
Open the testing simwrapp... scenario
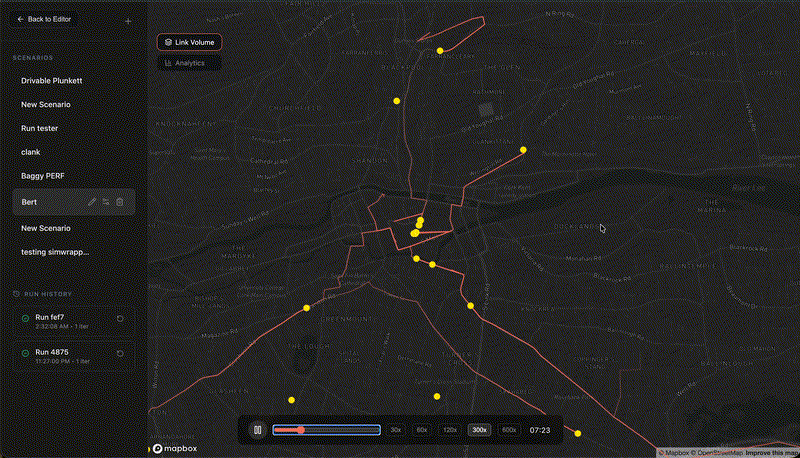pos(55,252)
